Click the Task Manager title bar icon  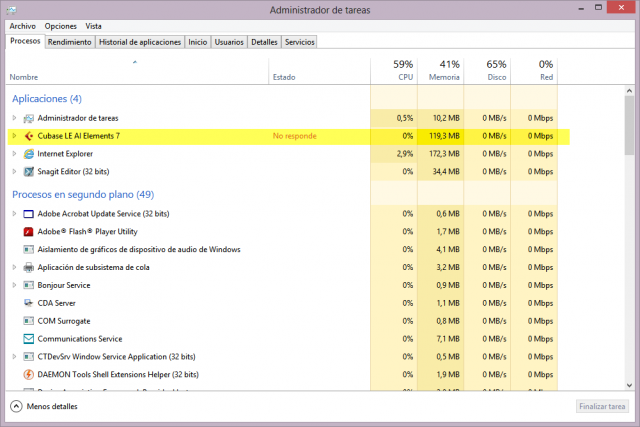coord(11,10)
